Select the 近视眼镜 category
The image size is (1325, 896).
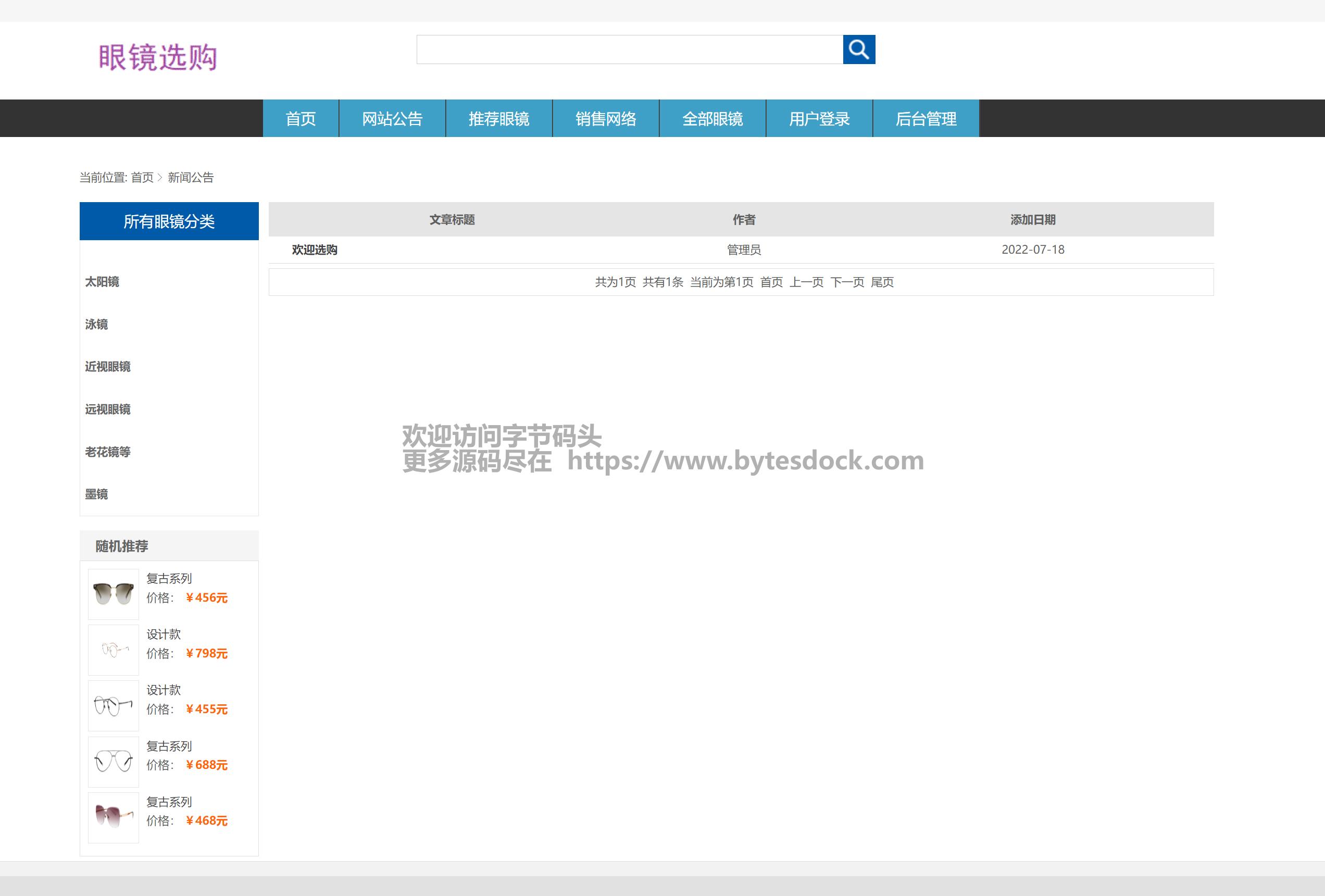click(108, 367)
